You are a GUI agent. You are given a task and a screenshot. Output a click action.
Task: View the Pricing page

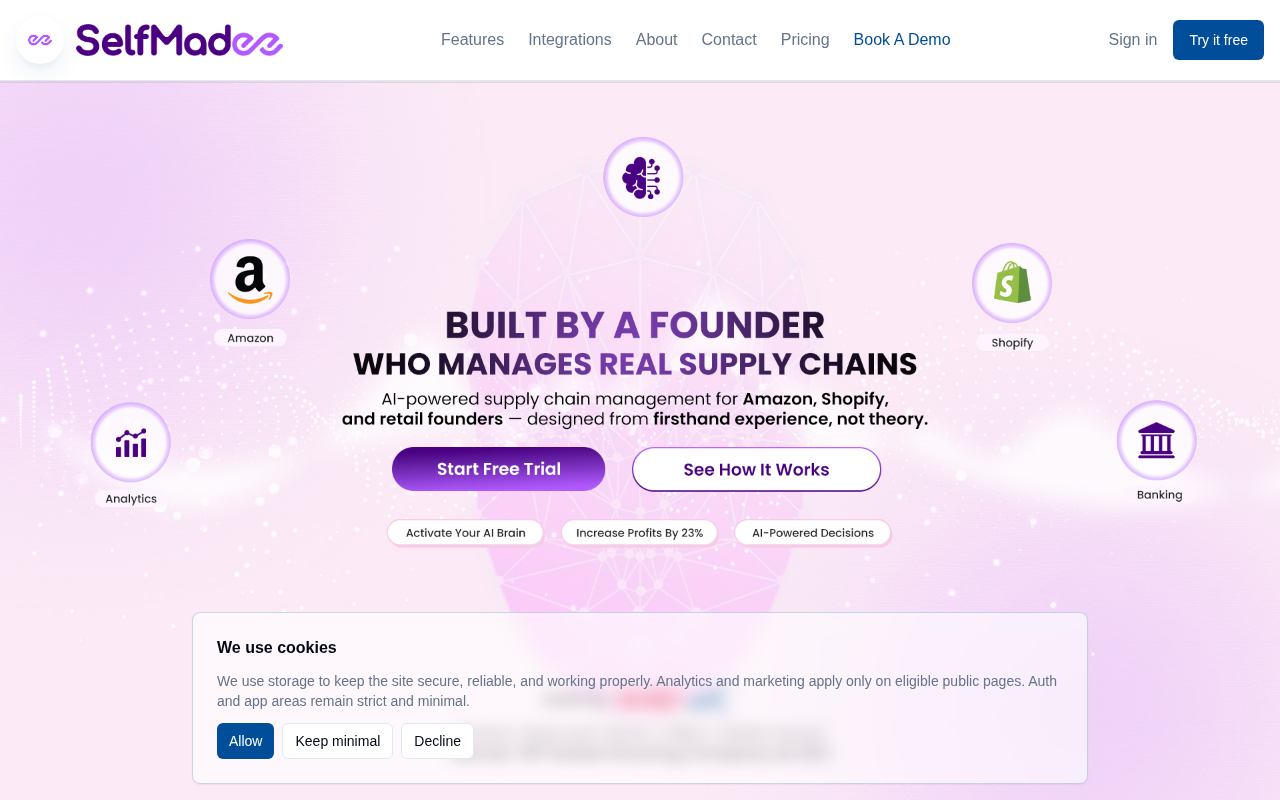[805, 40]
